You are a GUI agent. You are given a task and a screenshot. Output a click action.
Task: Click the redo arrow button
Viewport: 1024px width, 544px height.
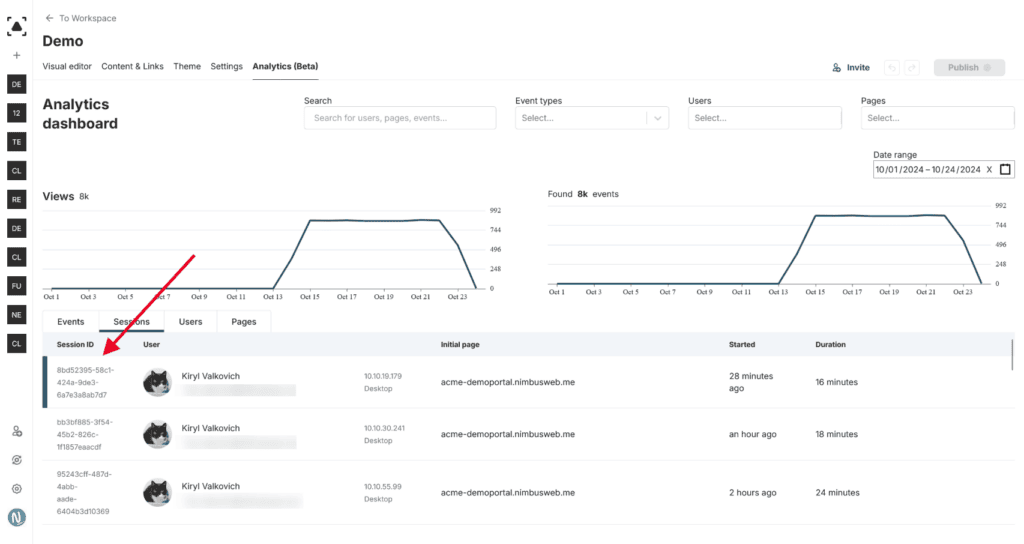[912, 67]
